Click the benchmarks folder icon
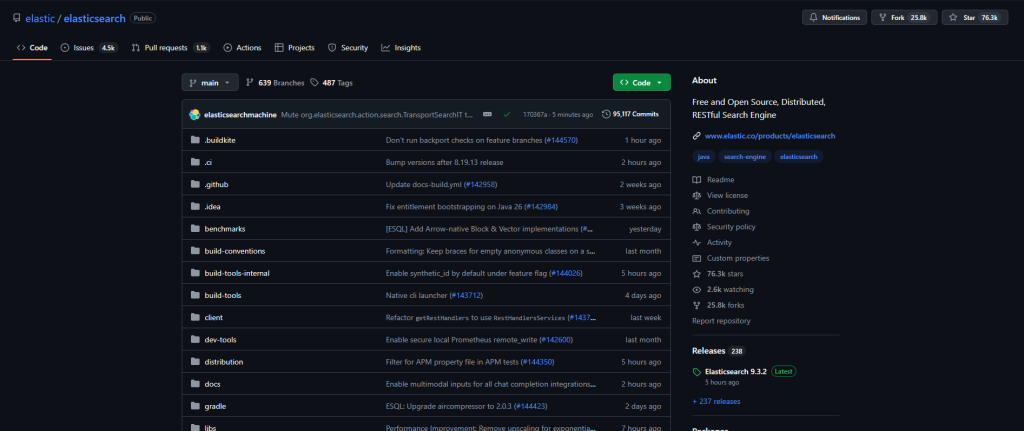Screen dimensions: 1024x431 coord(195,229)
